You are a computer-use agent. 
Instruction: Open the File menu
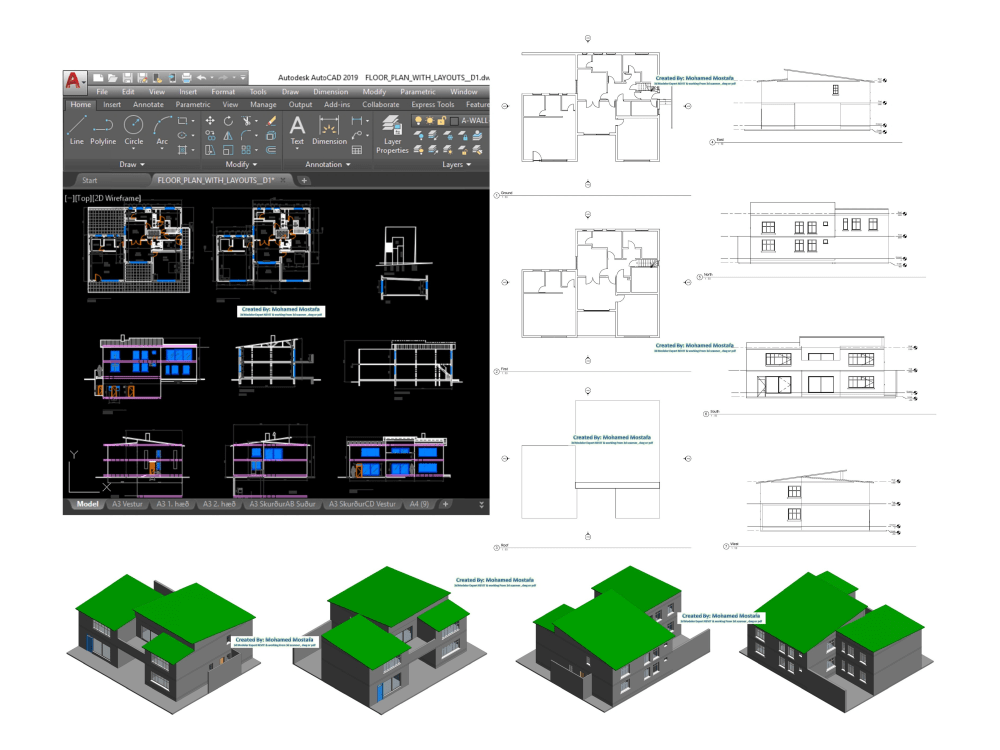tap(102, 92)
